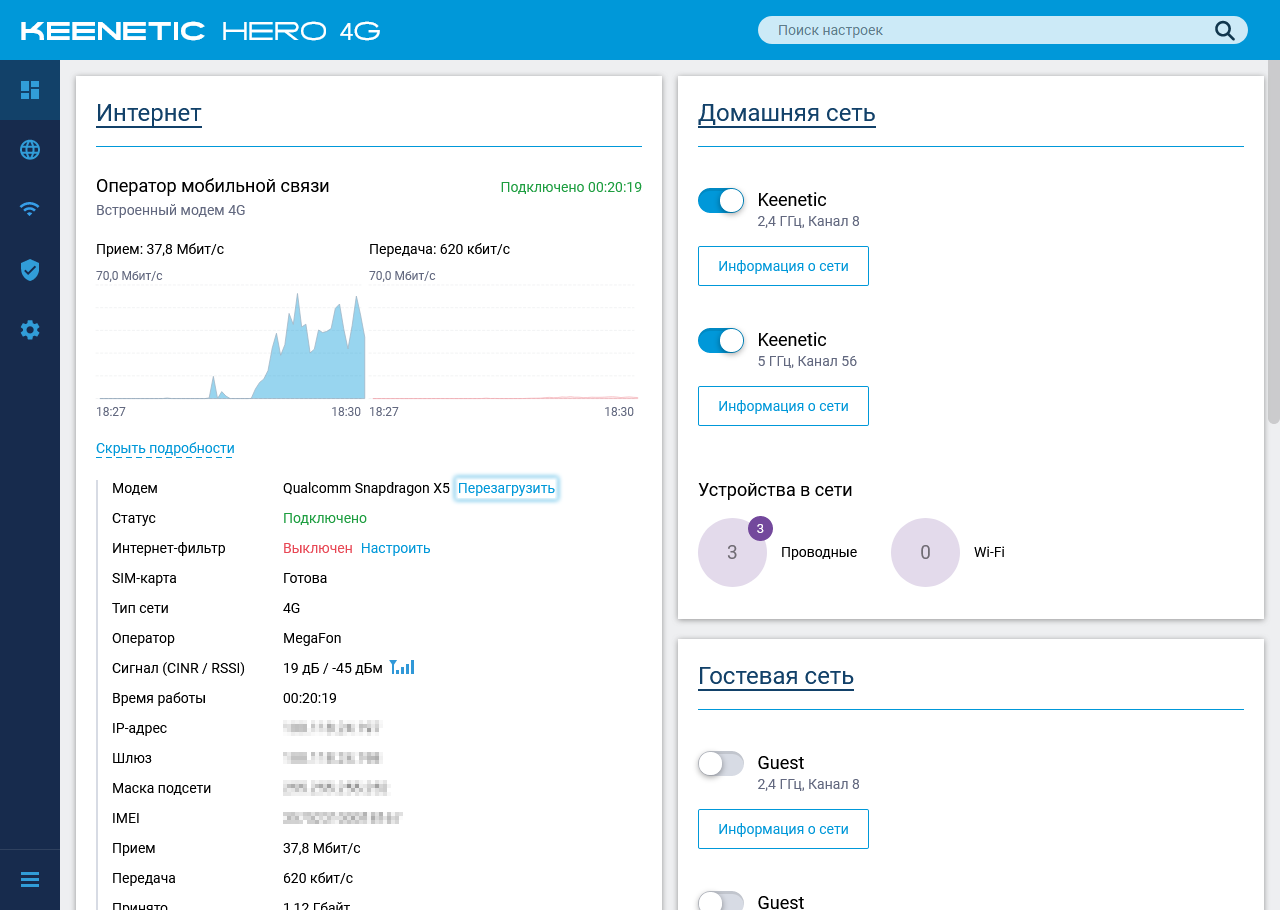
Task: Open the Wi-Fi networks sidebar icon
Action: 30,209
